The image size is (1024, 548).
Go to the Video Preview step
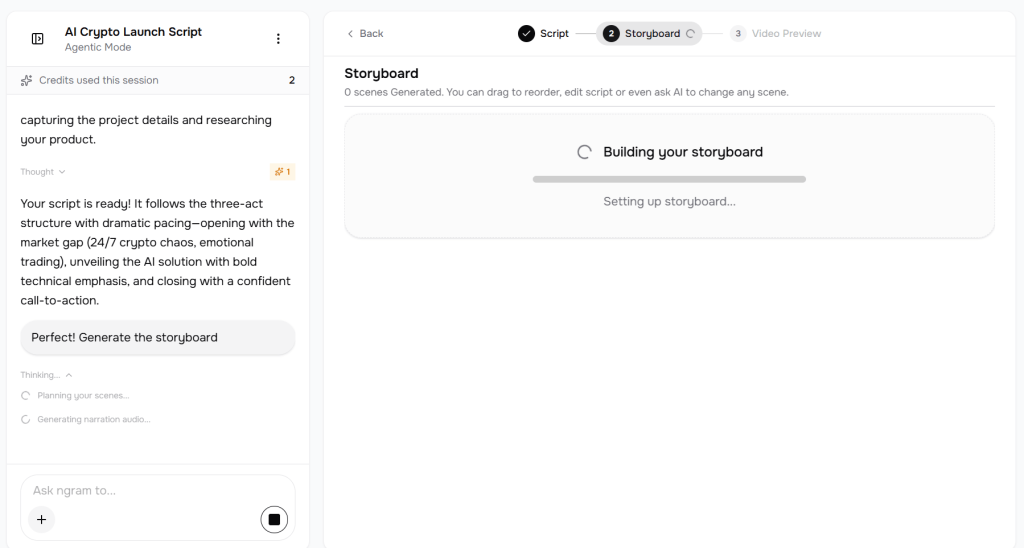coord(785,34)
